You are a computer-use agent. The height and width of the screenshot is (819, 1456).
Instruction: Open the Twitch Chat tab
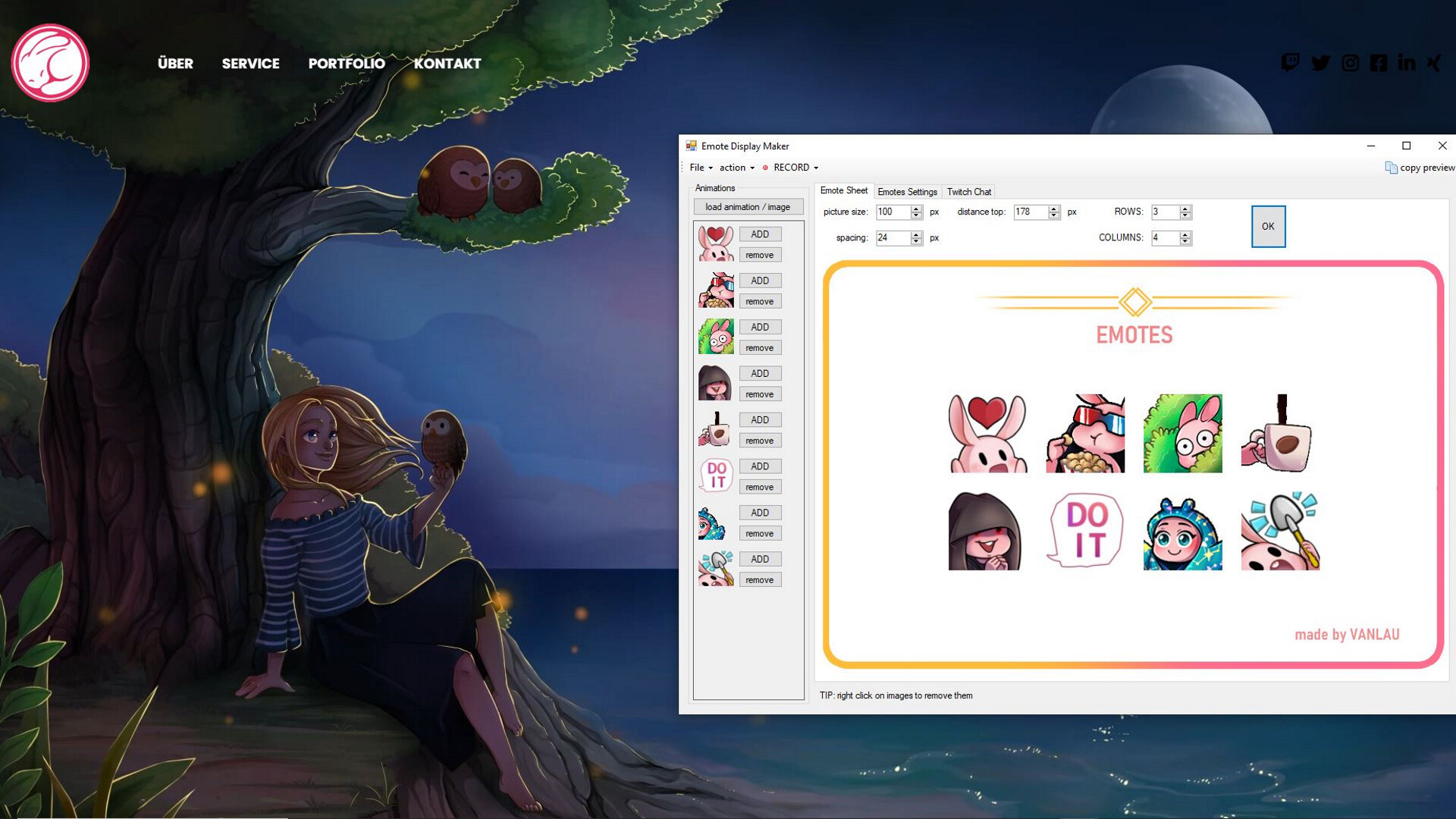(969, 192)
